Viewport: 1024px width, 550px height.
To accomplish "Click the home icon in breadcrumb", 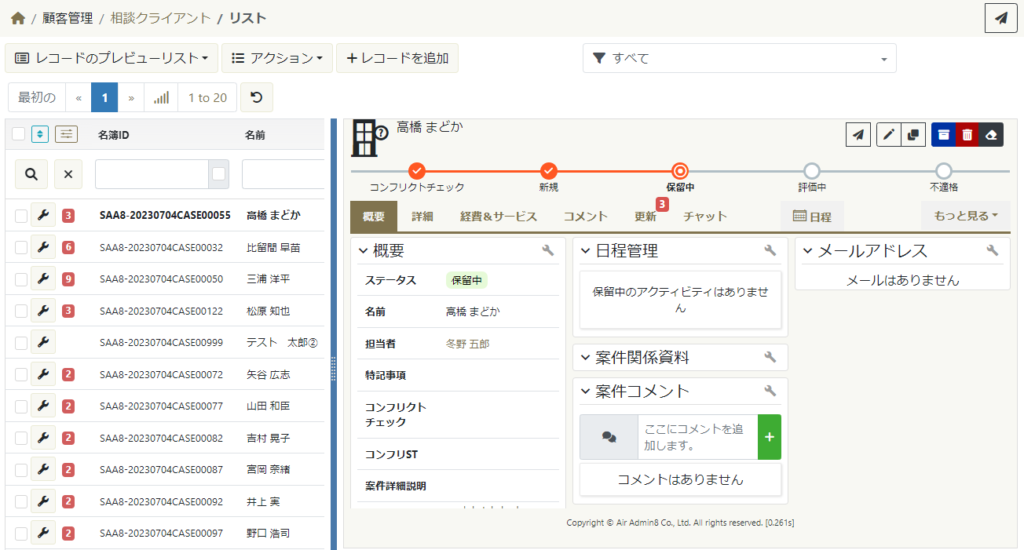I will point(17,18).
